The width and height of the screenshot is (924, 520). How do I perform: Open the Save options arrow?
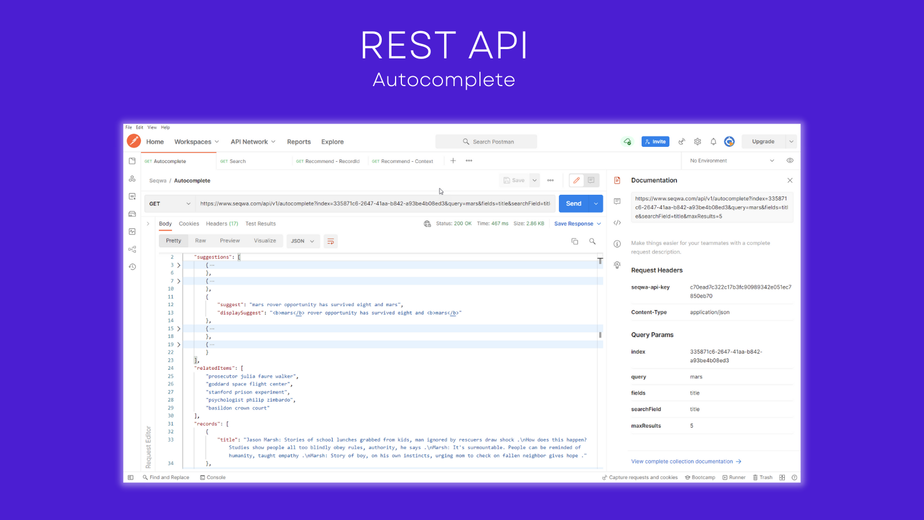click(x=534, y=180)
